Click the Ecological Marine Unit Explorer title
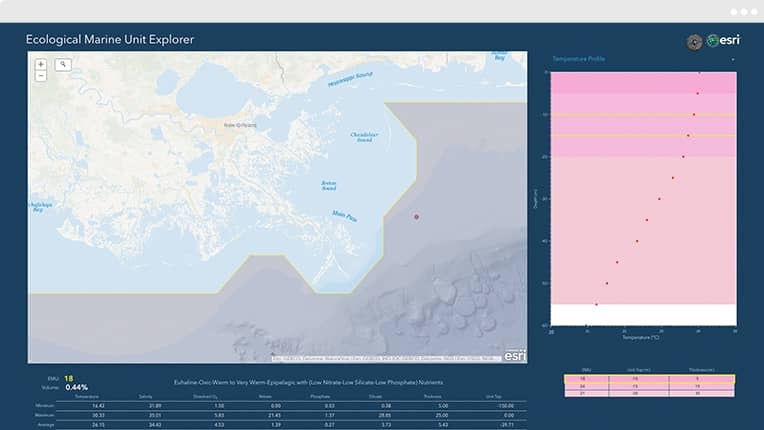 (110, 40)
